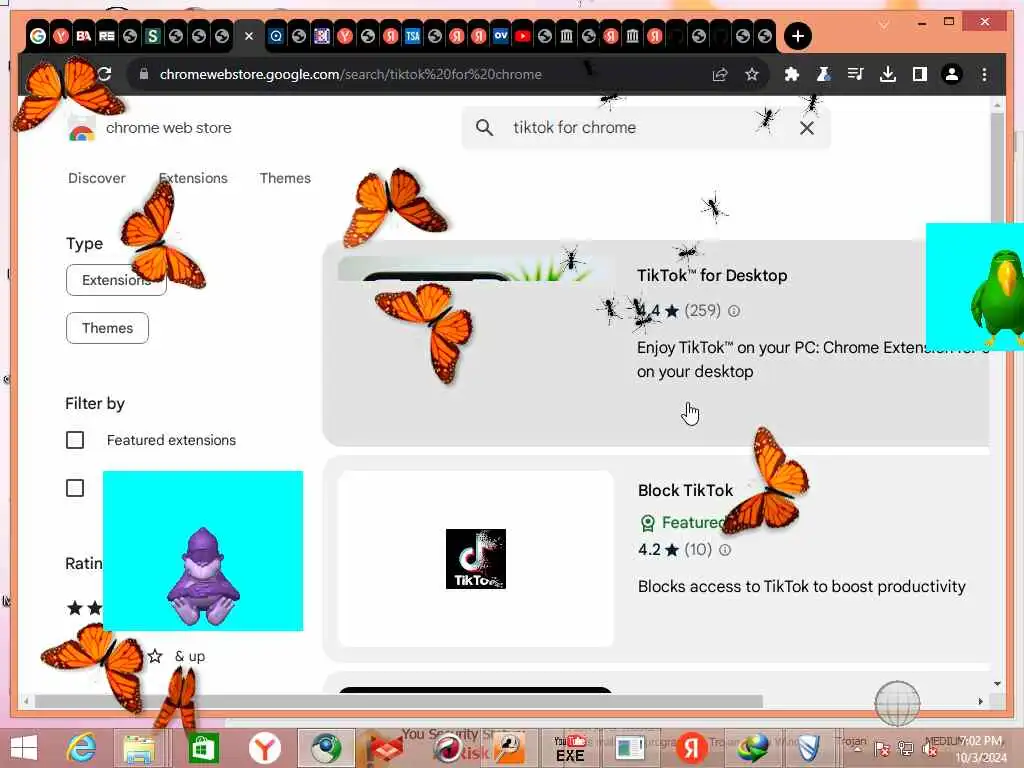Switch to the RE tab
The image size is (1024, 768).
point(106,36)
